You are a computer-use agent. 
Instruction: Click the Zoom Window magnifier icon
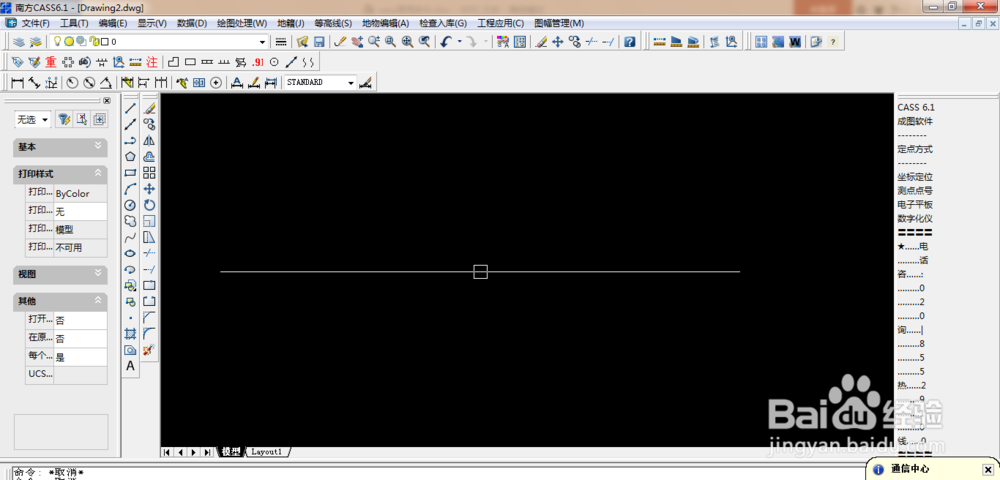tap(390, 42)
